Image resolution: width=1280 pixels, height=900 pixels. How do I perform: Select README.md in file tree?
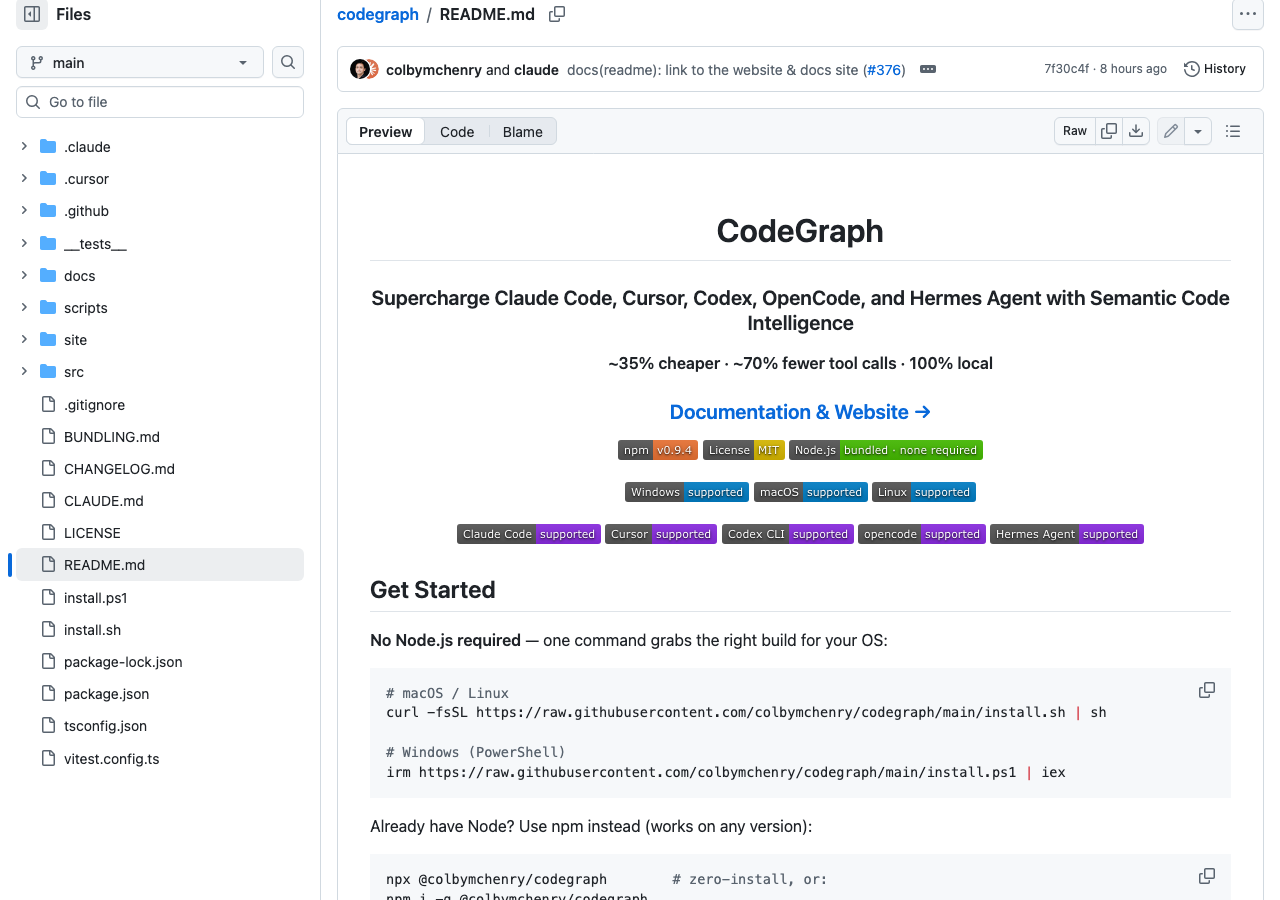click(x=160, y=564)
